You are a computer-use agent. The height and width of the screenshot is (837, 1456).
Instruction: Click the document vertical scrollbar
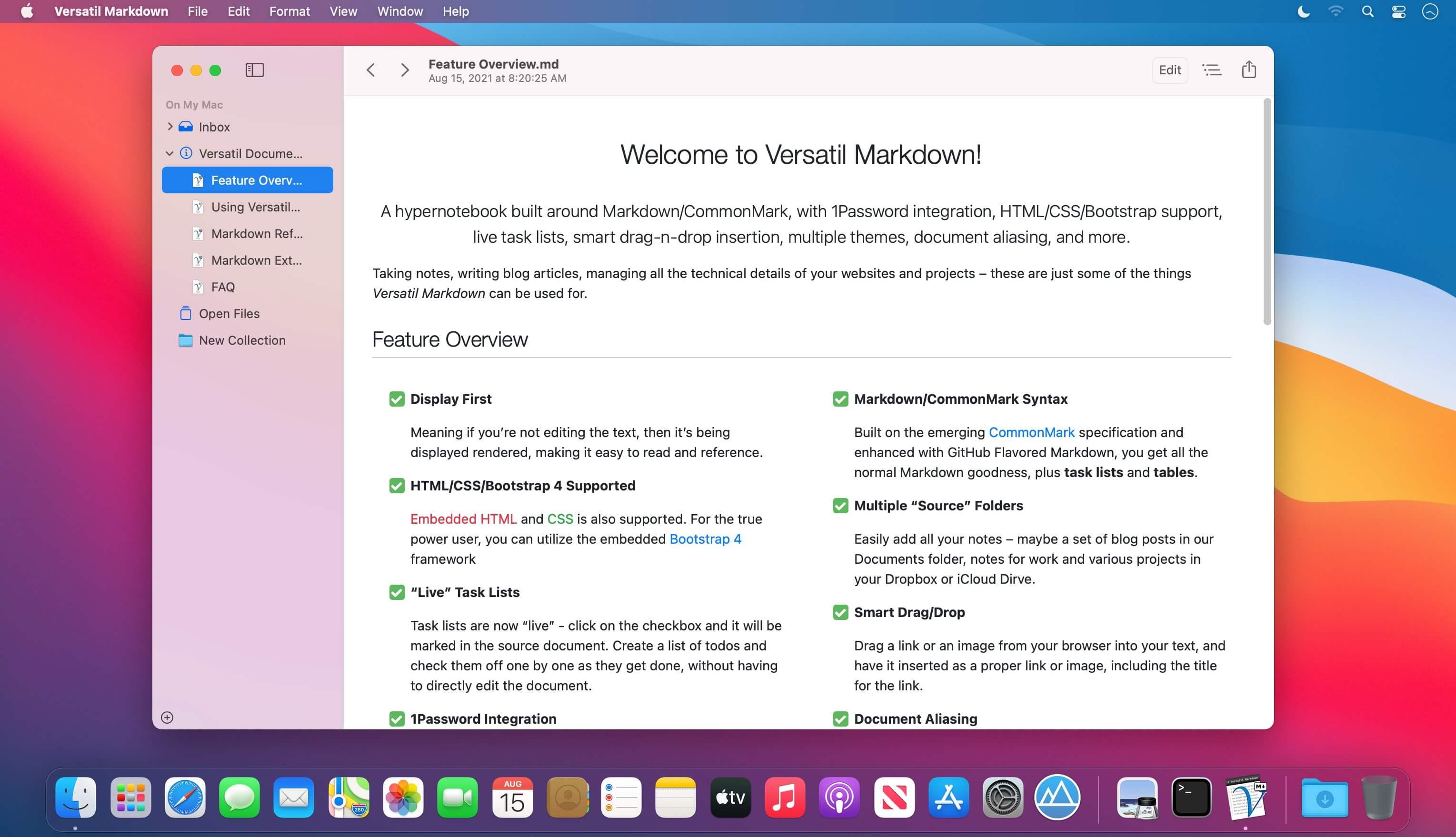[1267, 211]
